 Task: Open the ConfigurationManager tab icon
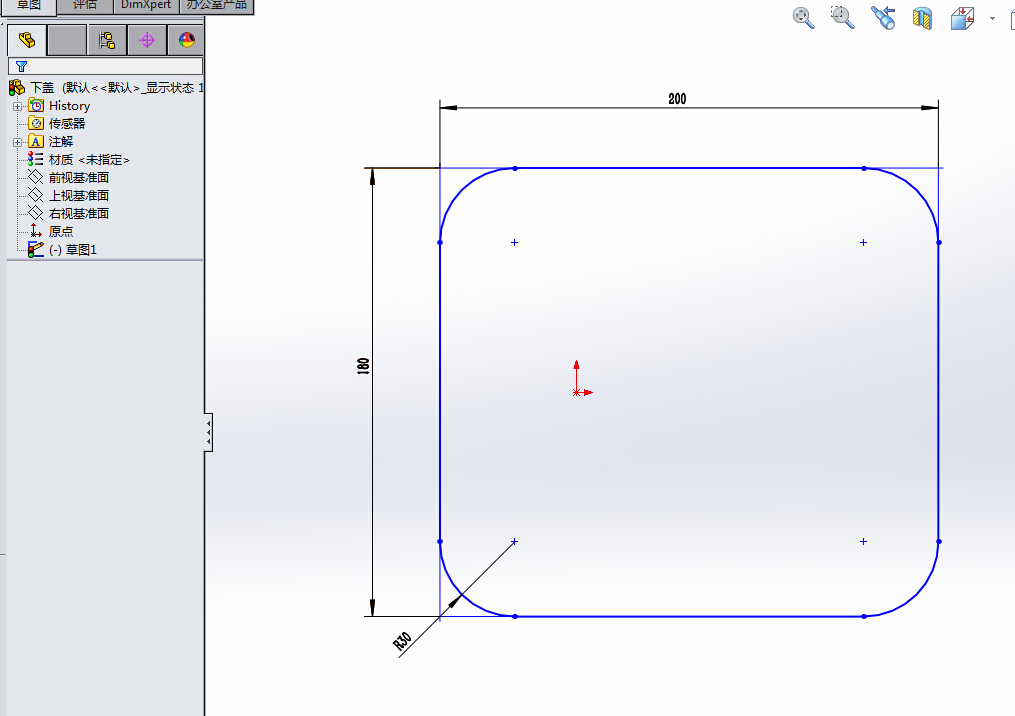[107, 40]
